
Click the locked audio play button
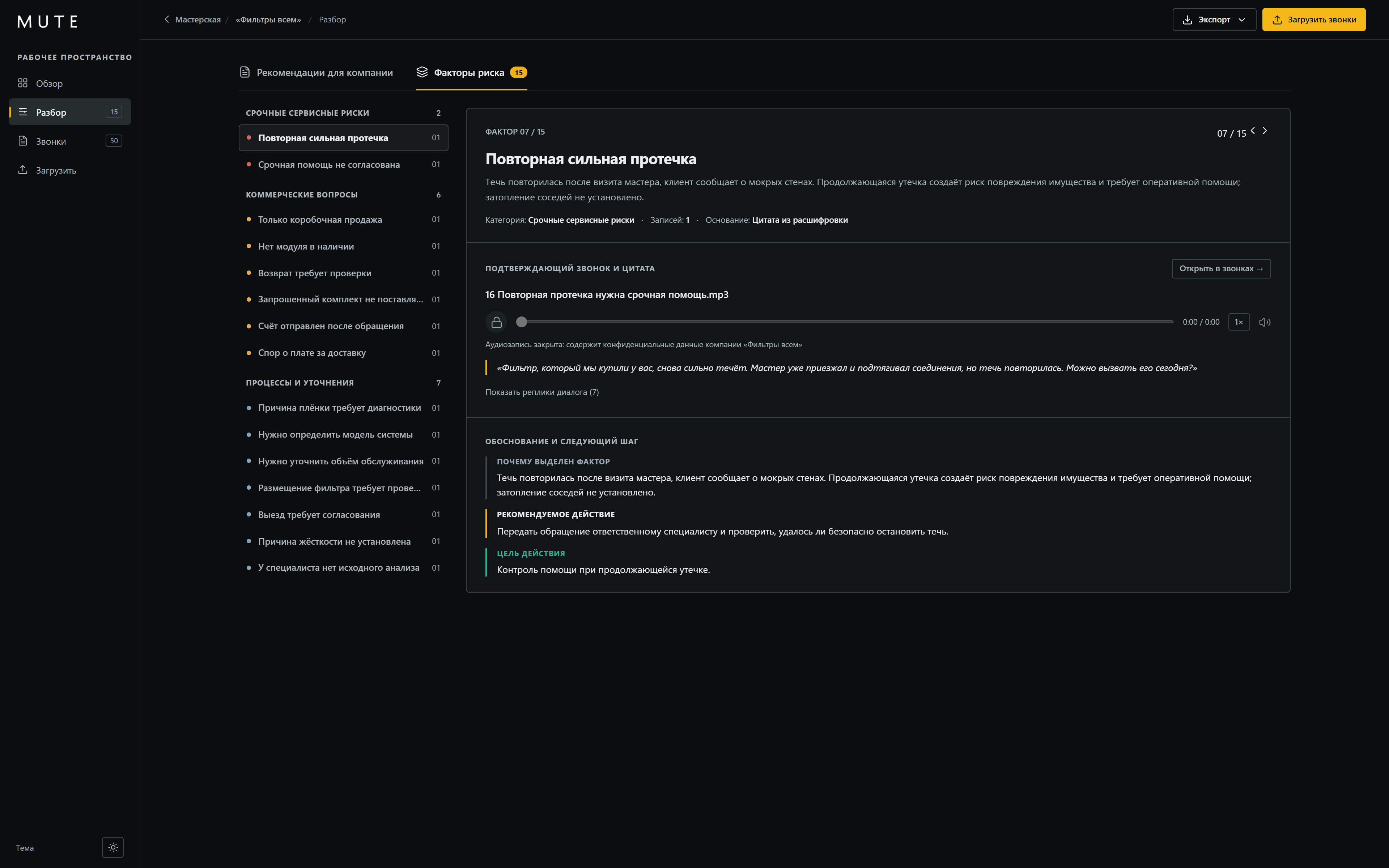coord(497,322)
